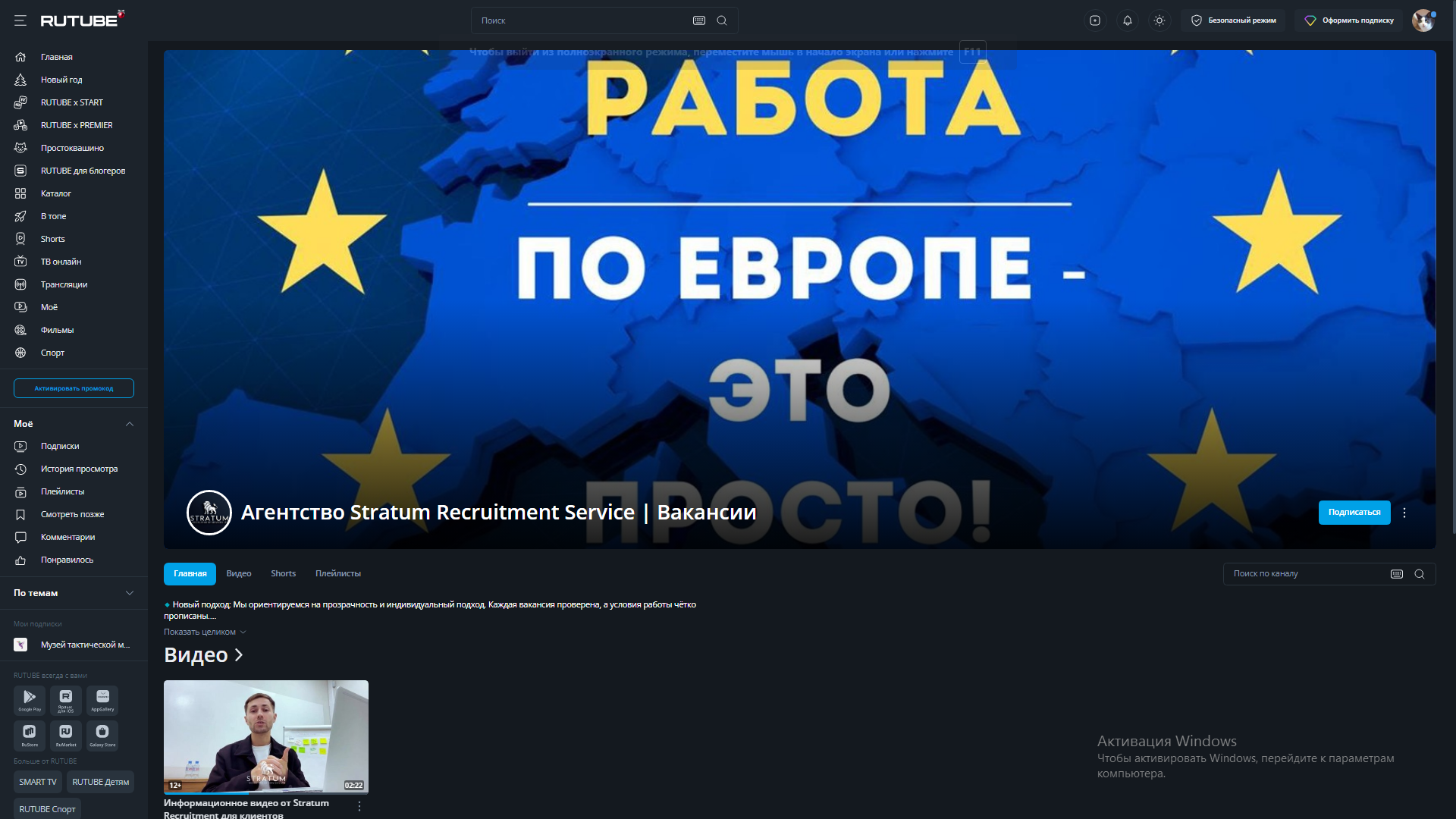This screenshot has width=1456, height=819.
Task: Collapse the Моё section chevron
Action: (130, 424)
